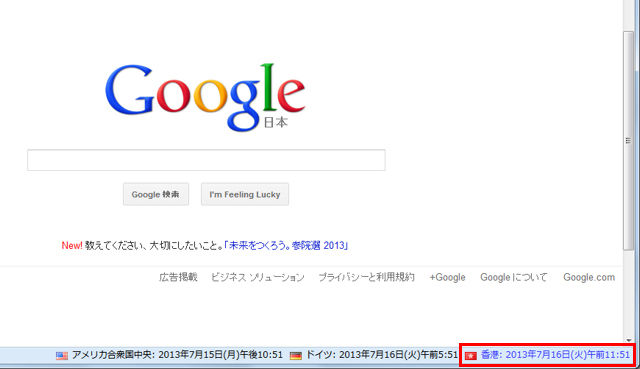Click the アメリカ合衆国中央 clock text

177,355
